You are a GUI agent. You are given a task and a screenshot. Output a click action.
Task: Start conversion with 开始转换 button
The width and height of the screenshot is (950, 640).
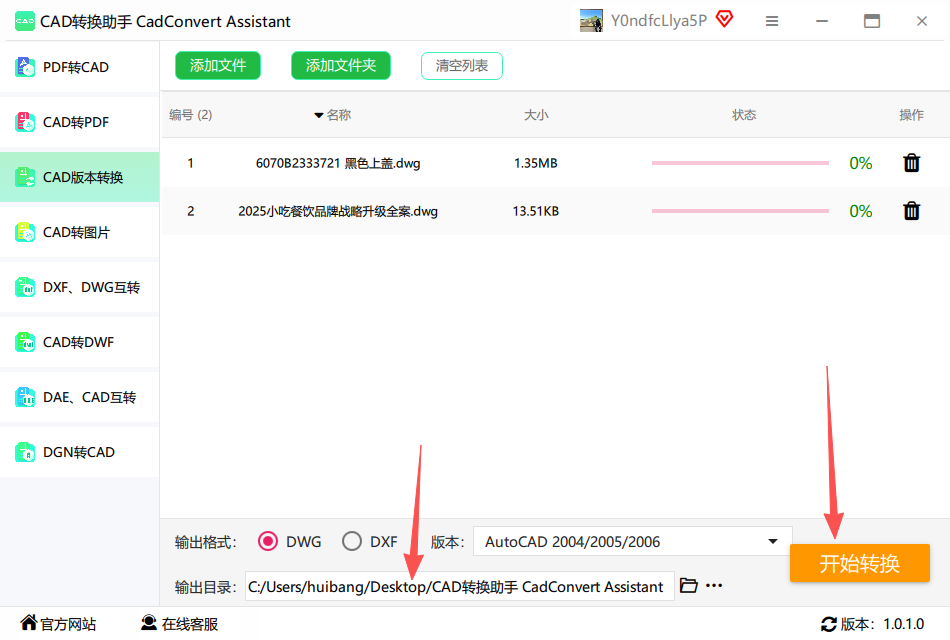tap(860, 563)
